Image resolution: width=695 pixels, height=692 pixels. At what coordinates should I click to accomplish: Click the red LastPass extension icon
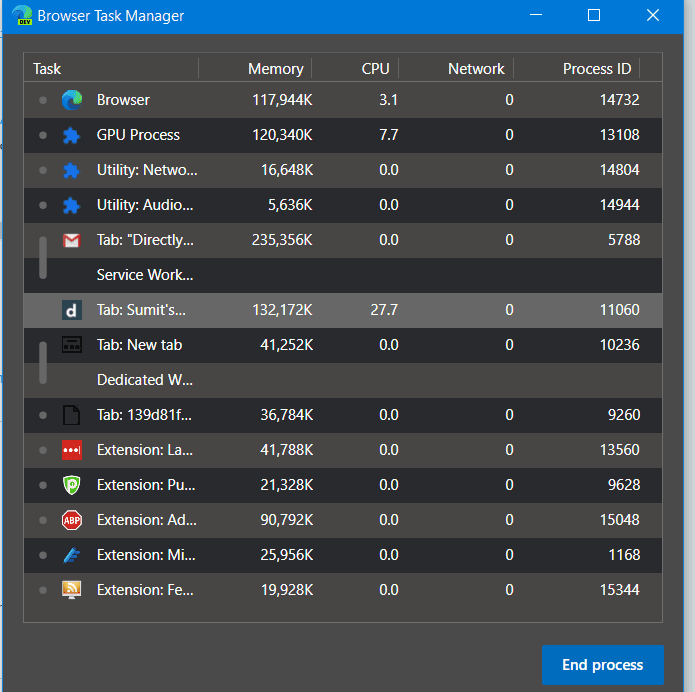(71, 450)
